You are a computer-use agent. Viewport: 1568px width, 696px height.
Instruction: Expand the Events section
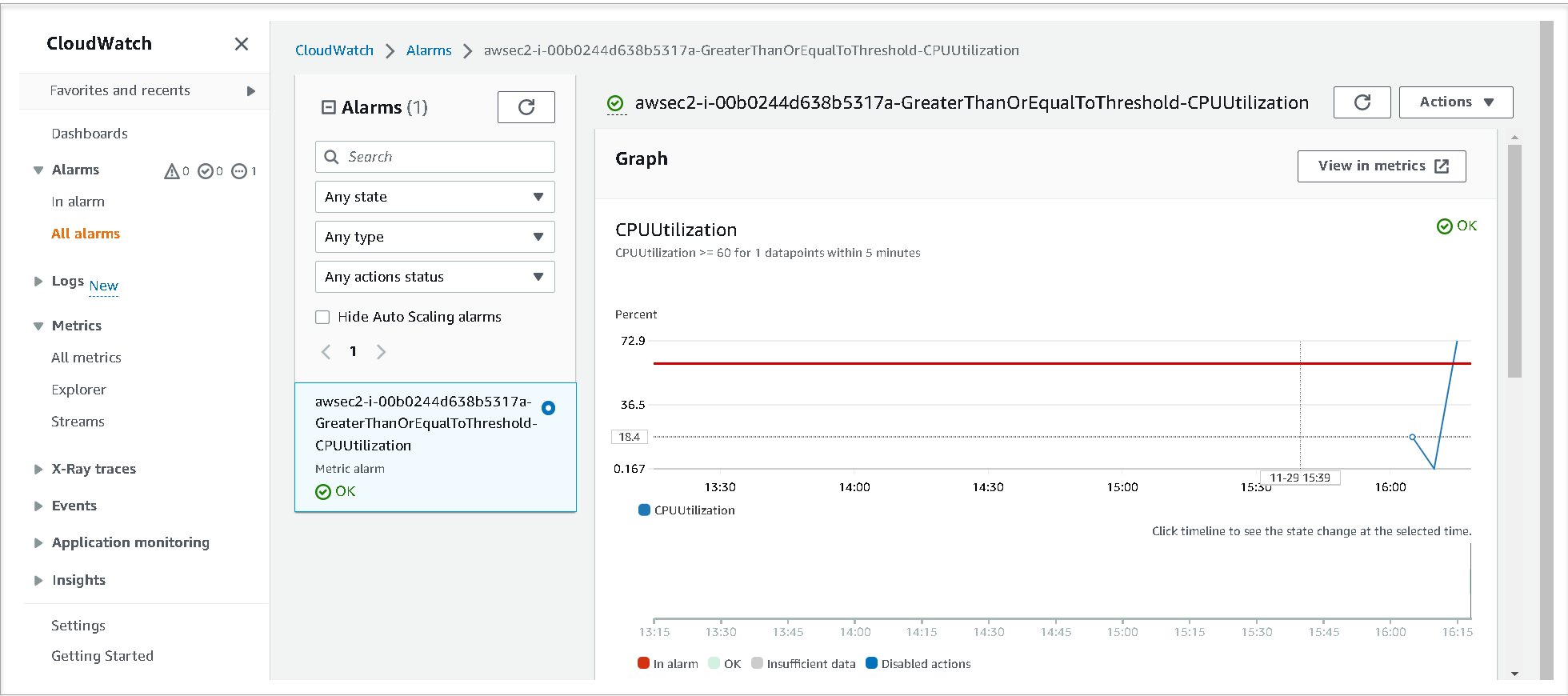tap(38, 506)
